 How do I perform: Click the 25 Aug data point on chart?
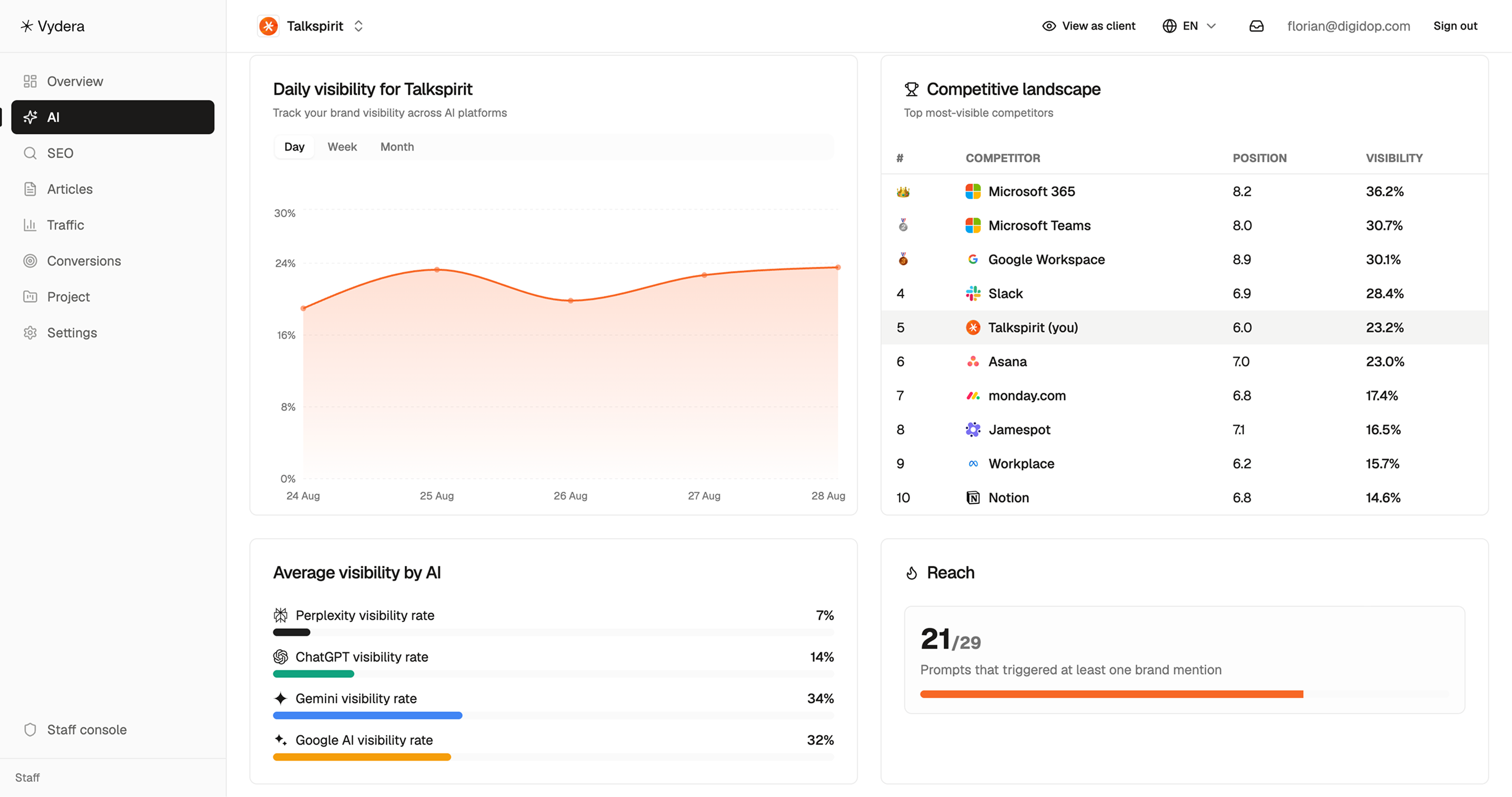[x=437, y=270]
